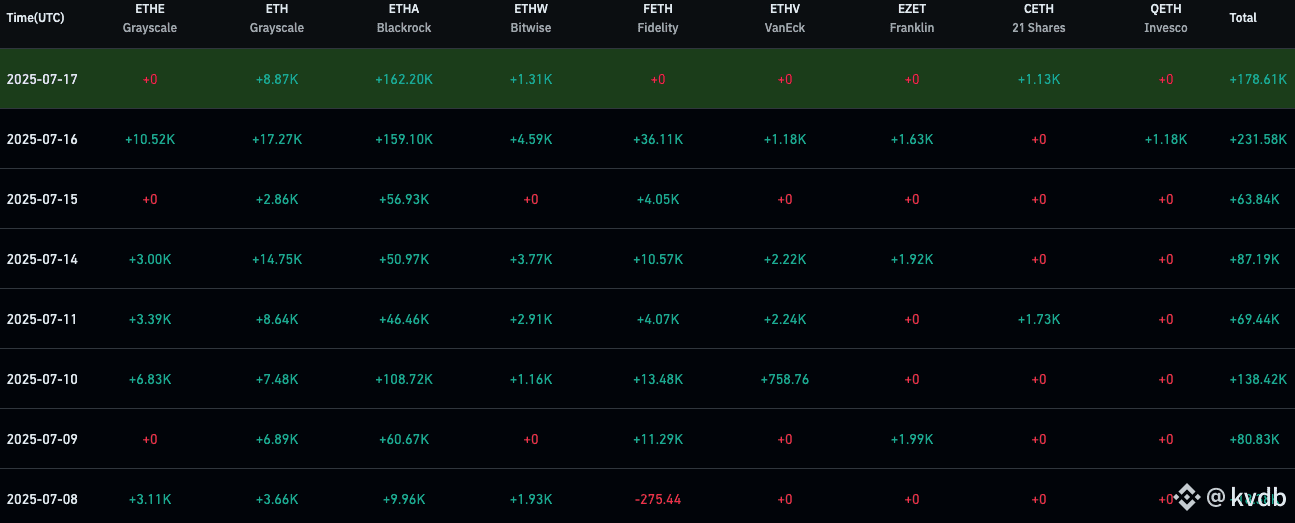The image size is (1295, 523).
Task: Select the 2025-07-16 date cell
Action: (42, 139)
